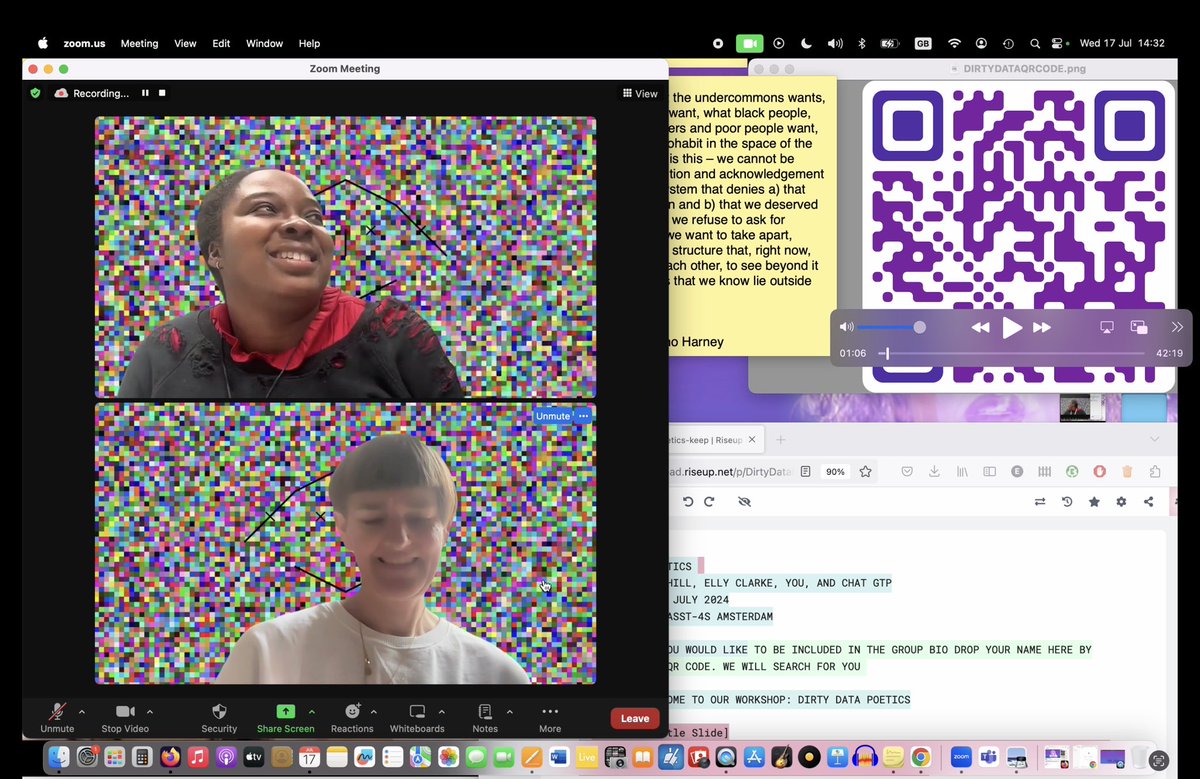Click the green Share Screen button
1200x779 pixels.
tap(285, 718)
